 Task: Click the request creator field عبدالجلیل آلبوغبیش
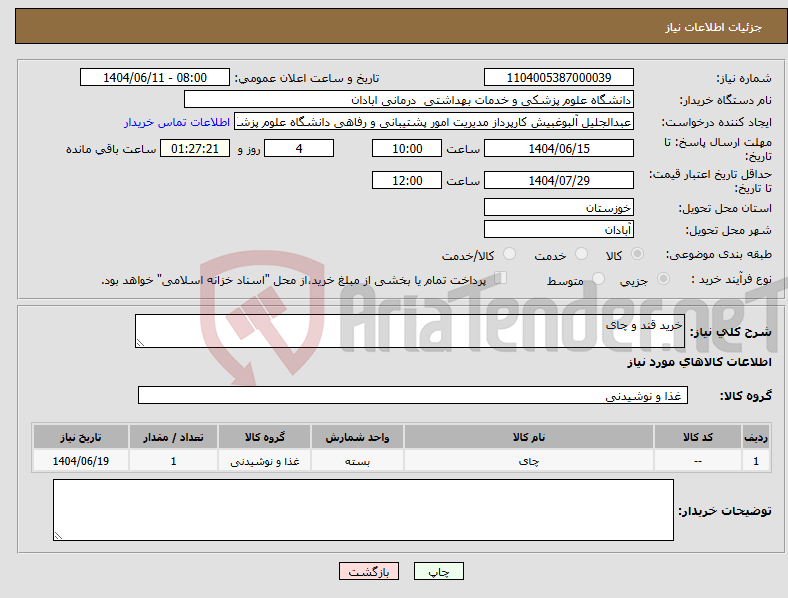434,122
